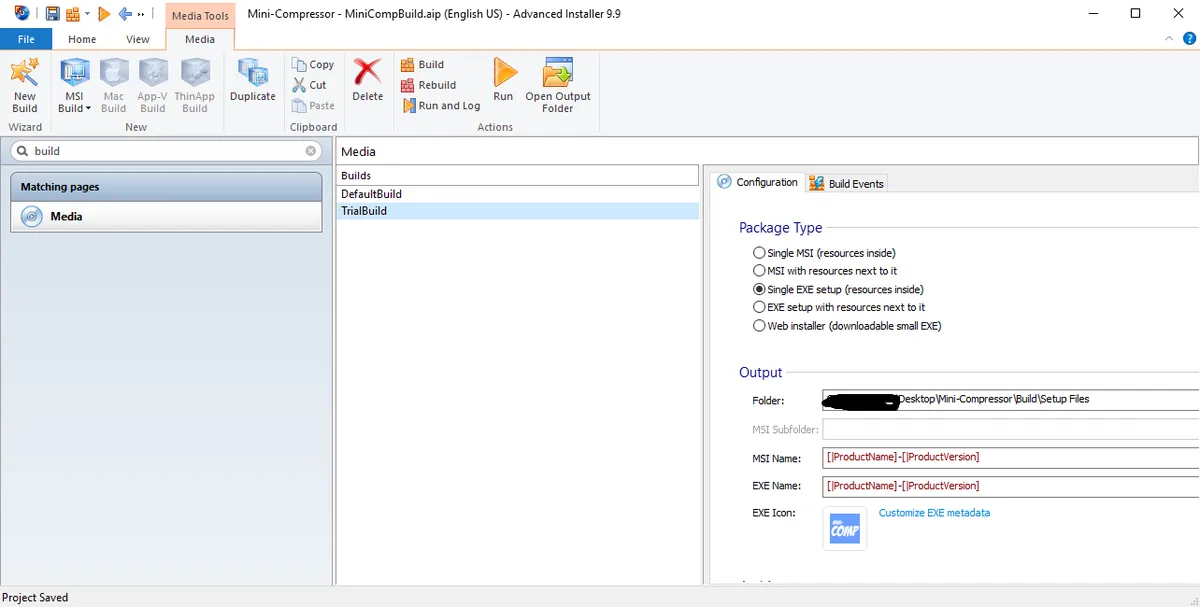This screenshot has height=607, width=1200.
Task: Save the project from the quick access toolbar
Action: [53, 14]
